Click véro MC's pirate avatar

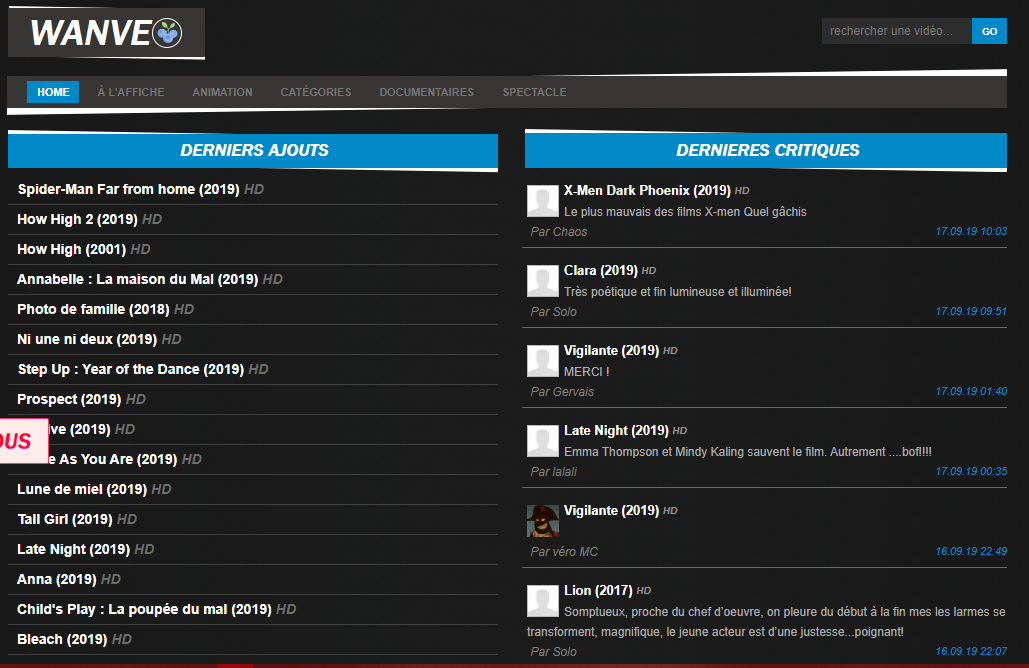coord(543,521)
